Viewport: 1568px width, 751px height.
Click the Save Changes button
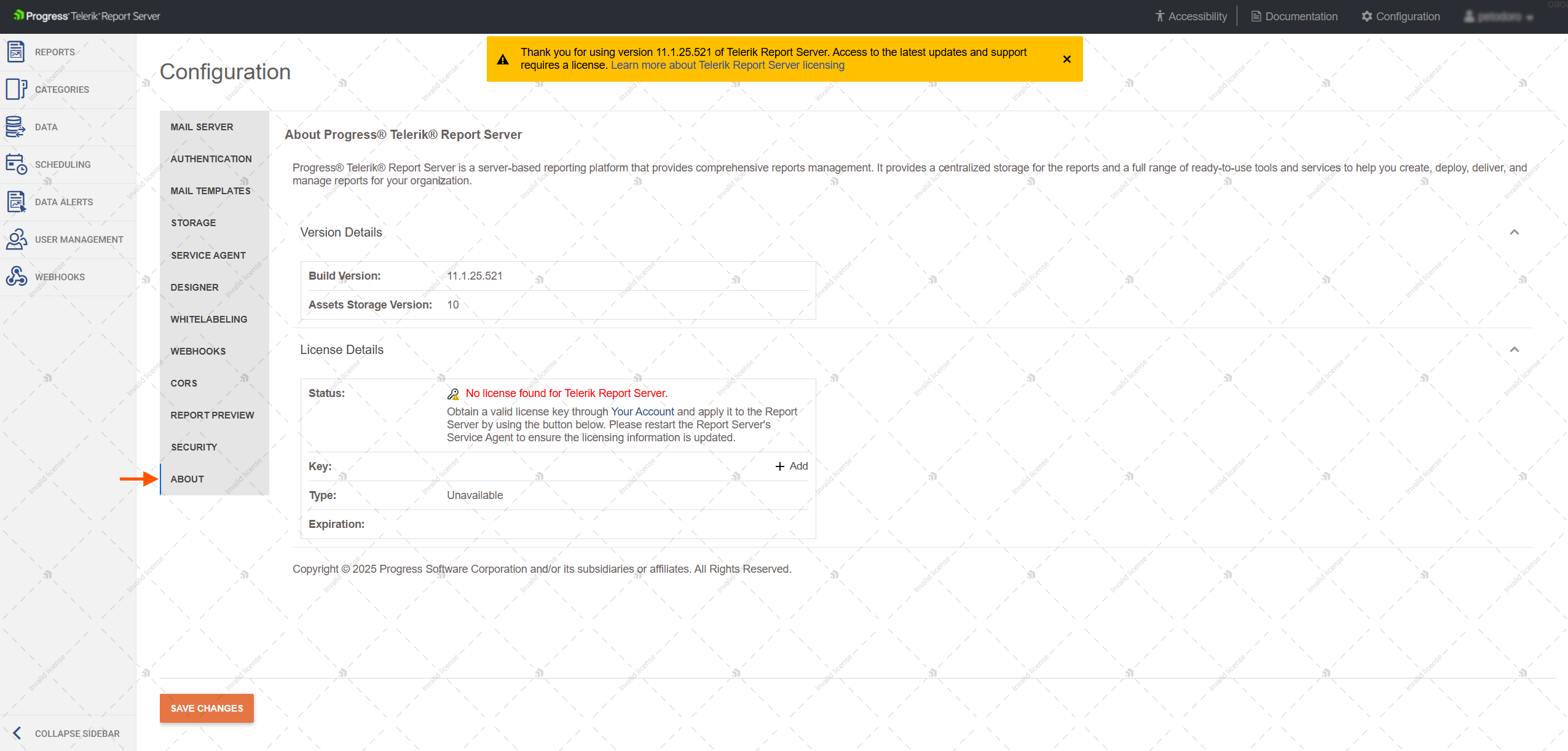pyautogui.click(x=207, y=708)
